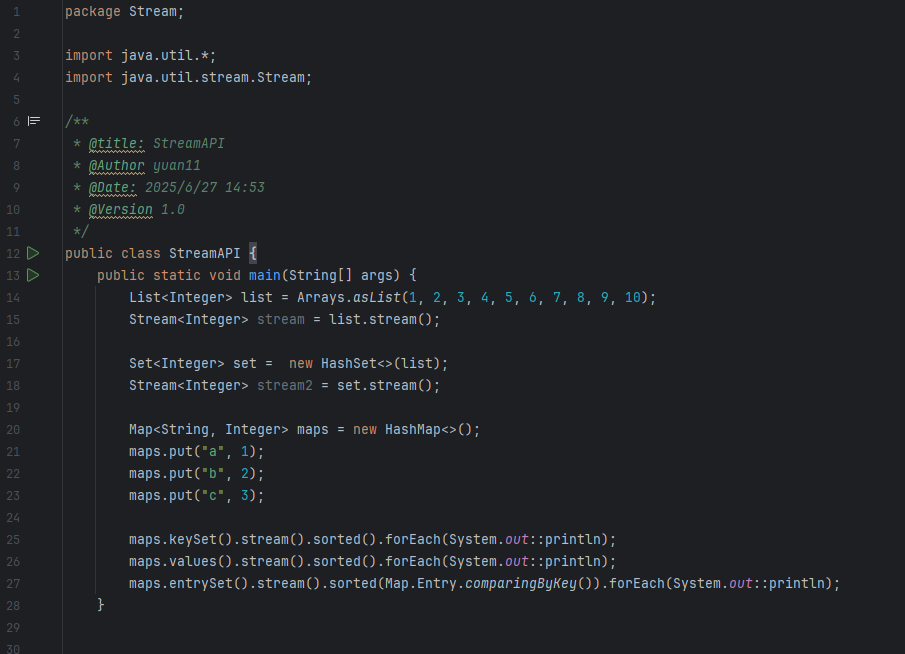905x654 pixels.
Task: Click the maps.put("c", 3) statement
Action: 196,496
